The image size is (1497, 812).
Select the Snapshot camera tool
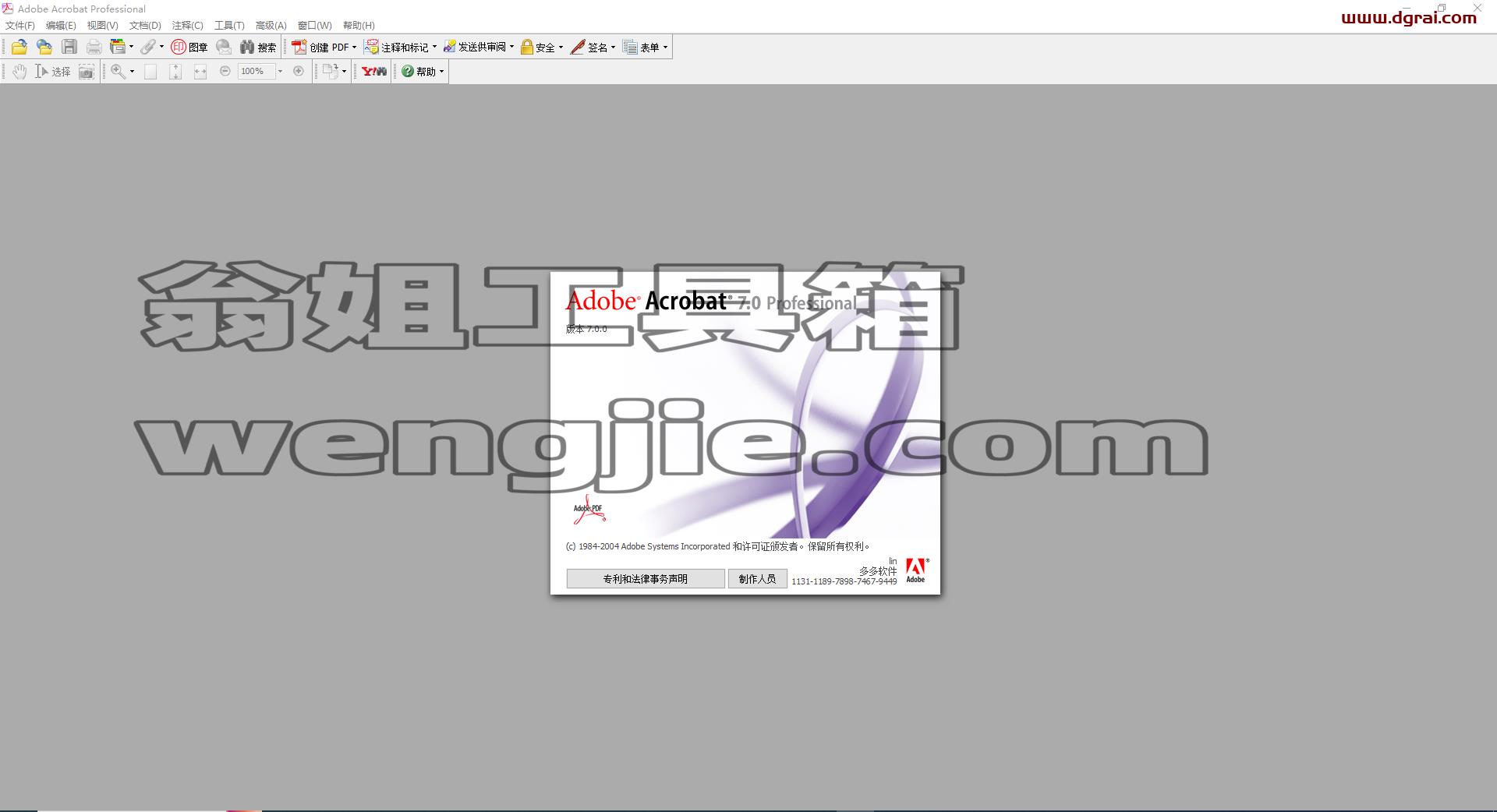[87, 72]
